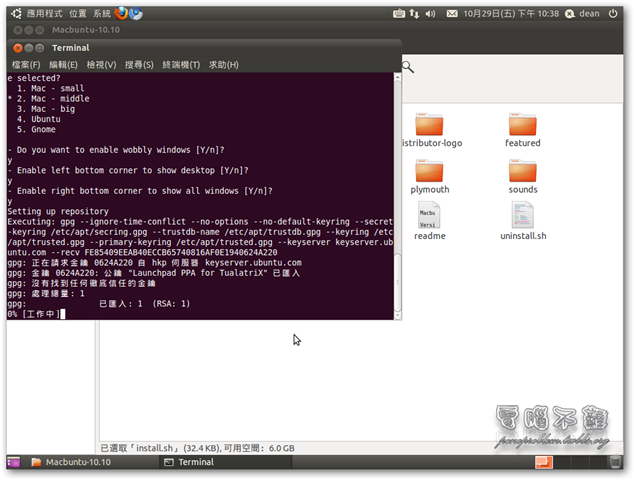Switch to Macbuntu-10.10 window in taskbar
634x480 pixels.
pyautogui.click(x=77, y=462)
